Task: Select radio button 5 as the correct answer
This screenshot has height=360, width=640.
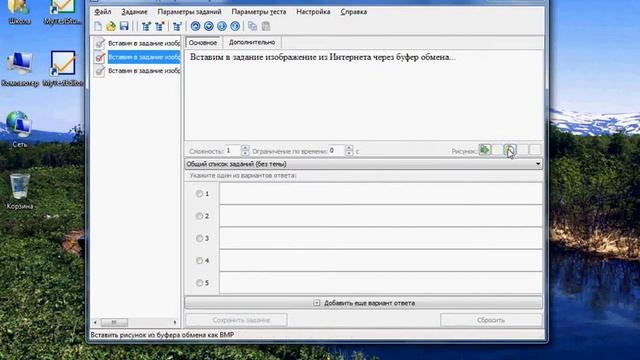Action: tap(199, 283)
